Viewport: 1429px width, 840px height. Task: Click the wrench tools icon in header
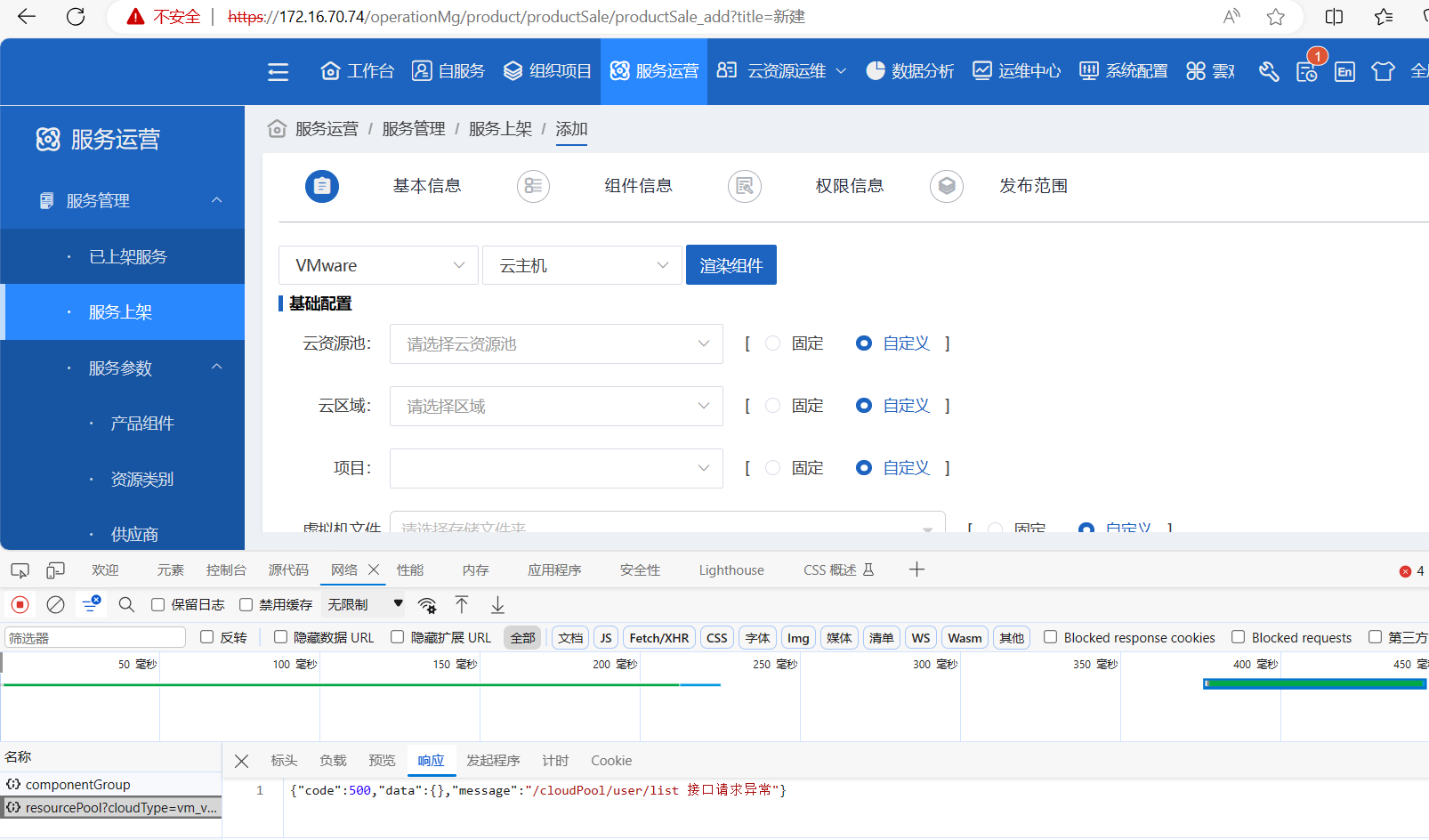(x=1269, y=71)
